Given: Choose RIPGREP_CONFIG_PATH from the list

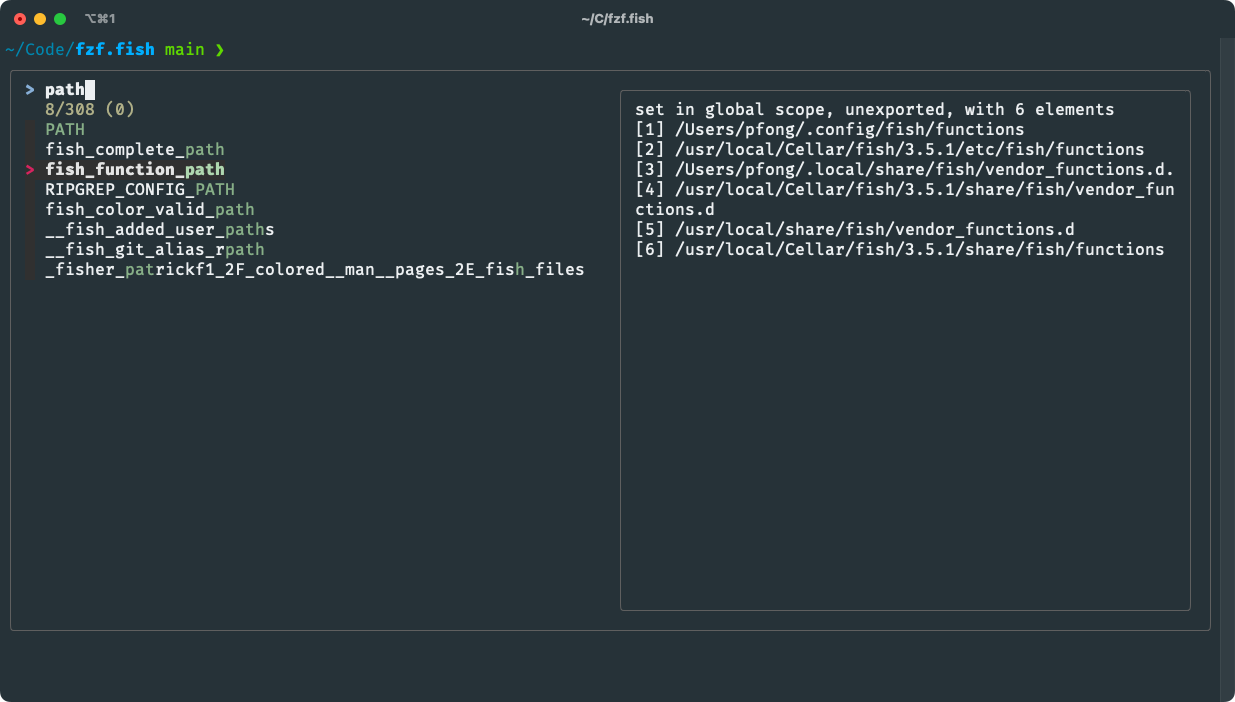Looking at the screenshot, I should pyautogui.click(x=140, y=190).
